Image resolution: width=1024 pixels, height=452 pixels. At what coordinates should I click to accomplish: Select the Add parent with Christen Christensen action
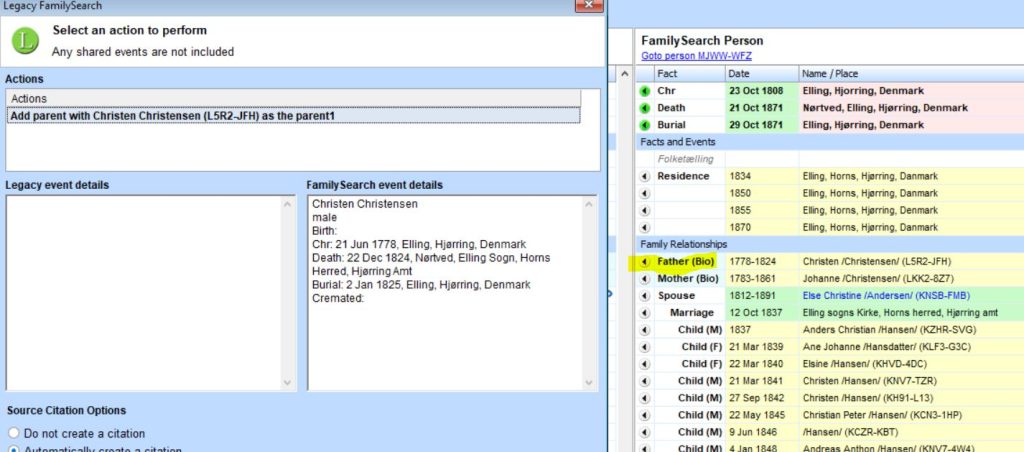pyautogui.click(x=293, y=116)
